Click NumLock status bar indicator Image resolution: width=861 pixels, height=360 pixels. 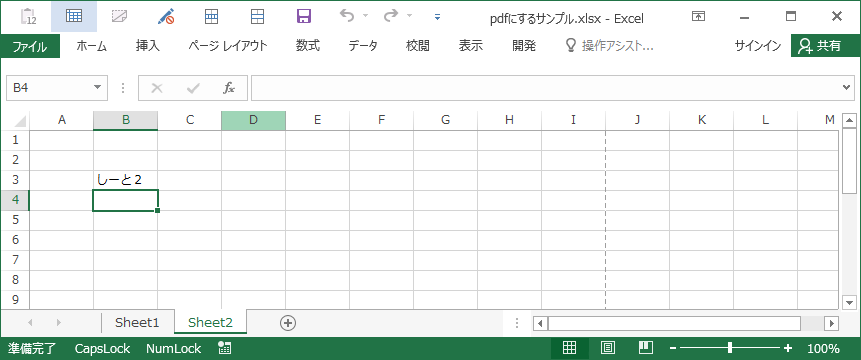174,348
